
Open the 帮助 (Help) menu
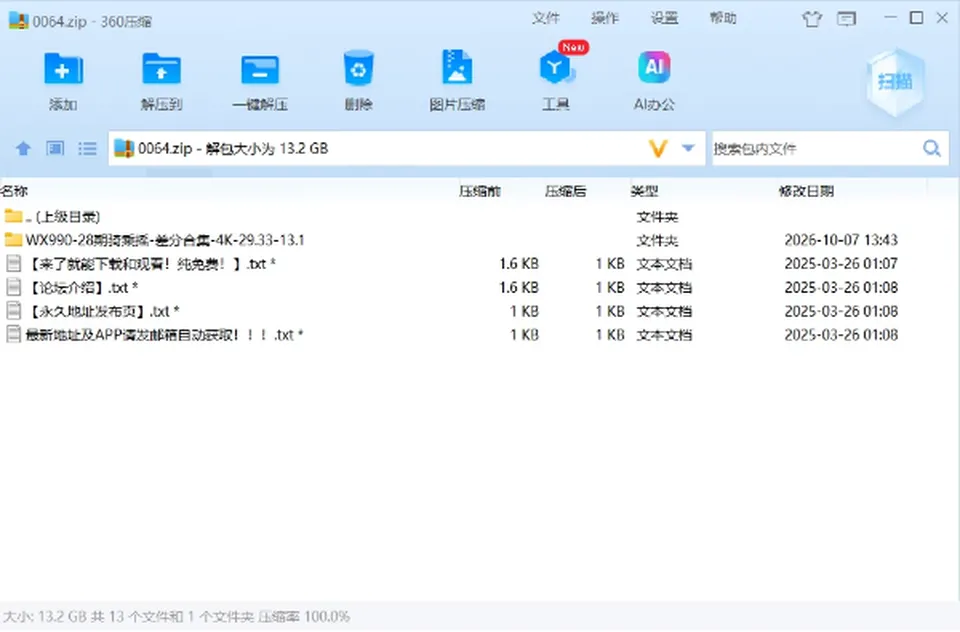click(x=723, y=18)
